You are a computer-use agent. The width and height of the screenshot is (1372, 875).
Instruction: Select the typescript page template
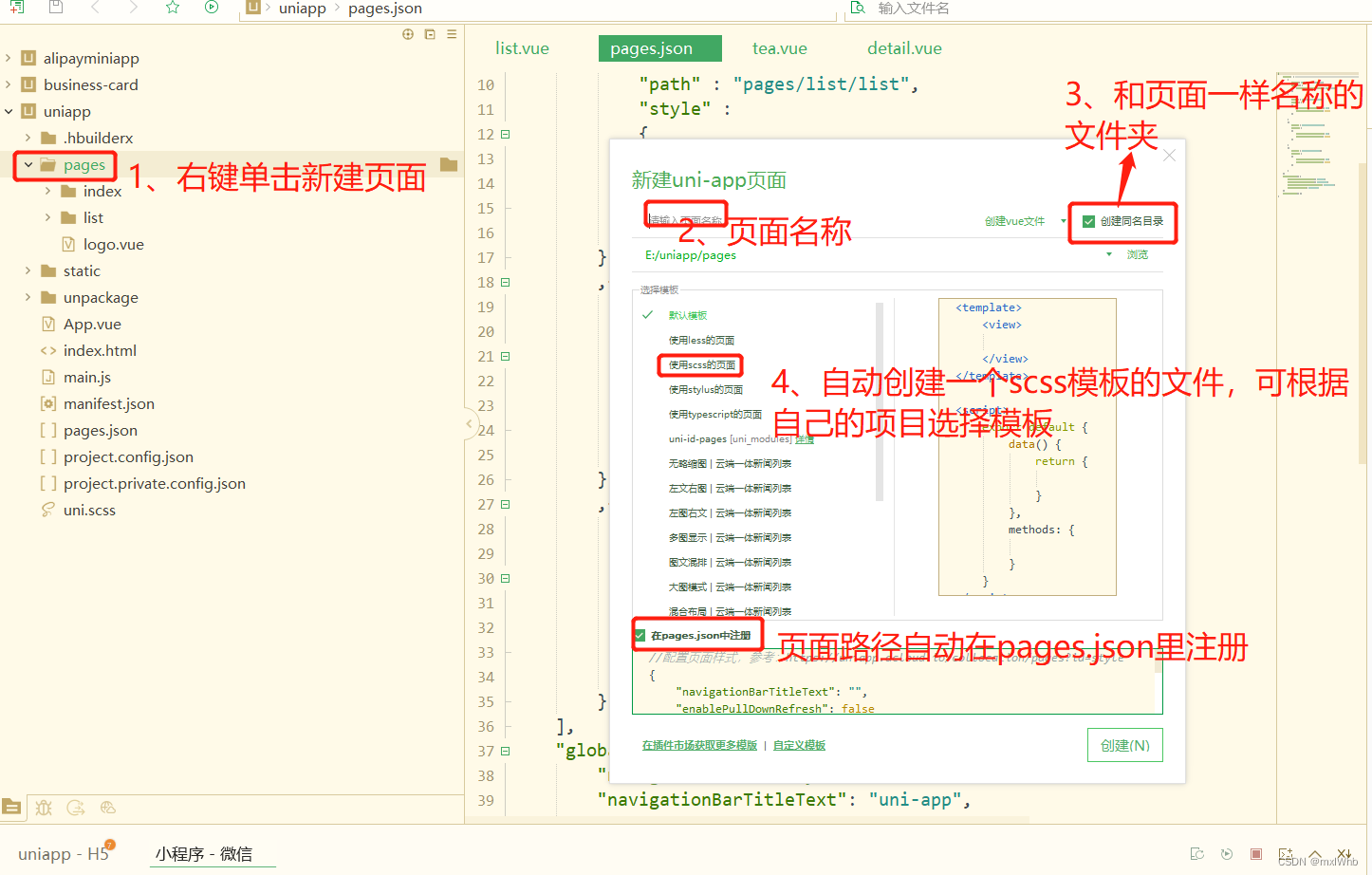tap(715, 414)
